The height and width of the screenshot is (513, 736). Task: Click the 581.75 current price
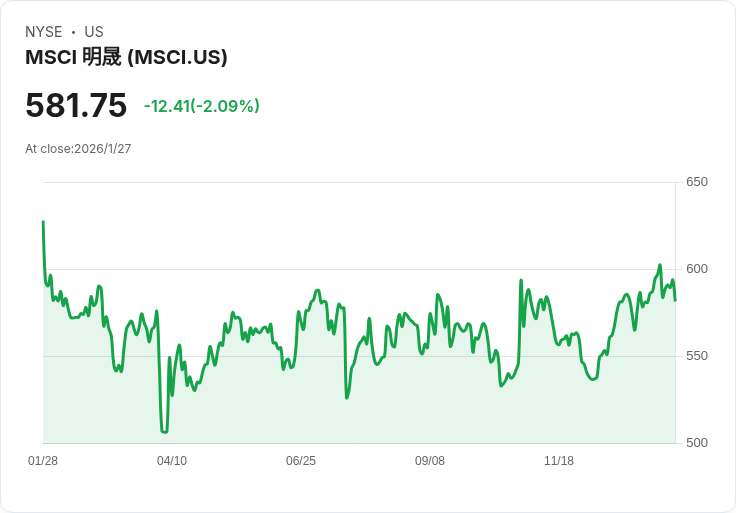[x=76, y=106]
